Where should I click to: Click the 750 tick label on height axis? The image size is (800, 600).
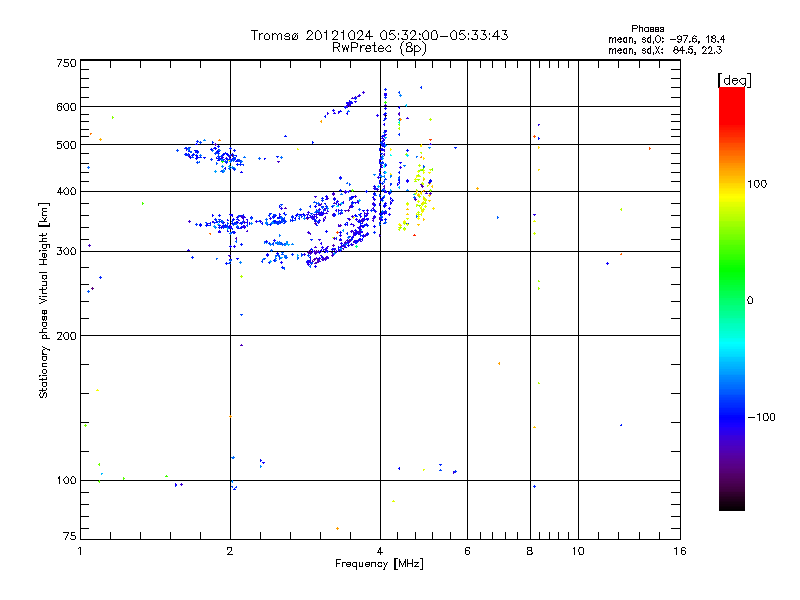click(66, 63)
